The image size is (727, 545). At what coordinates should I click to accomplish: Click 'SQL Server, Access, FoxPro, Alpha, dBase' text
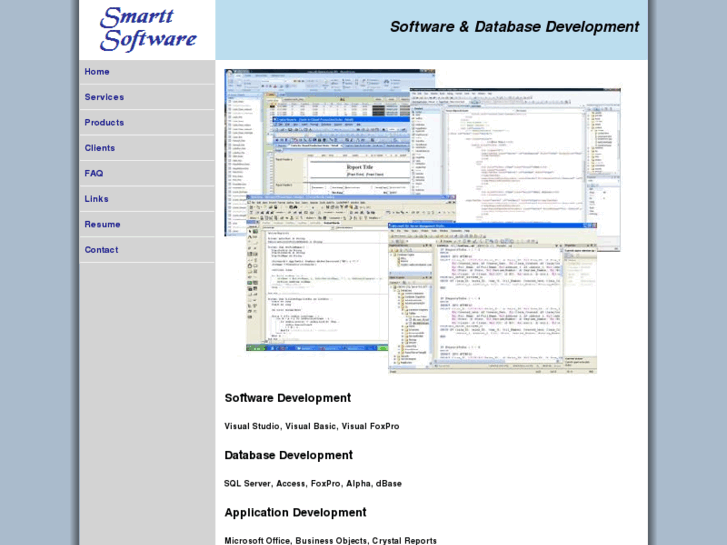click(x=313, y=484)
